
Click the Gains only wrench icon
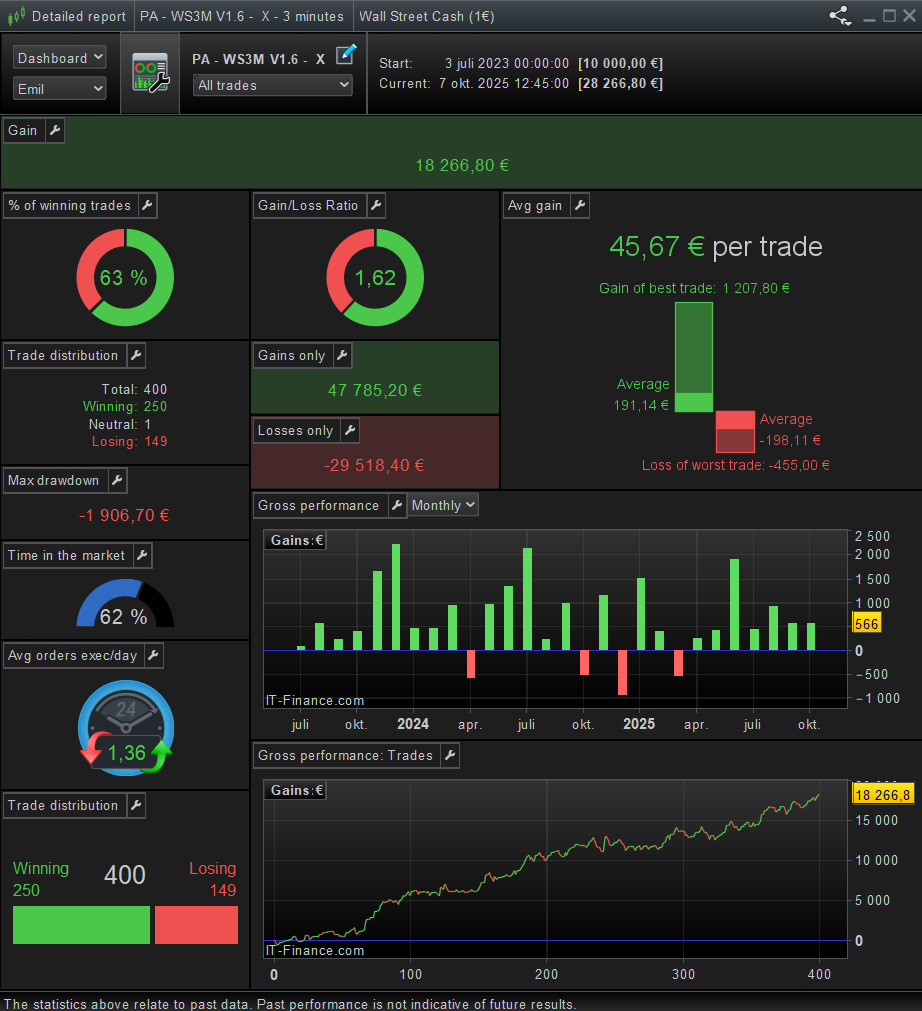pyautogui.click(x=341, y=356)
